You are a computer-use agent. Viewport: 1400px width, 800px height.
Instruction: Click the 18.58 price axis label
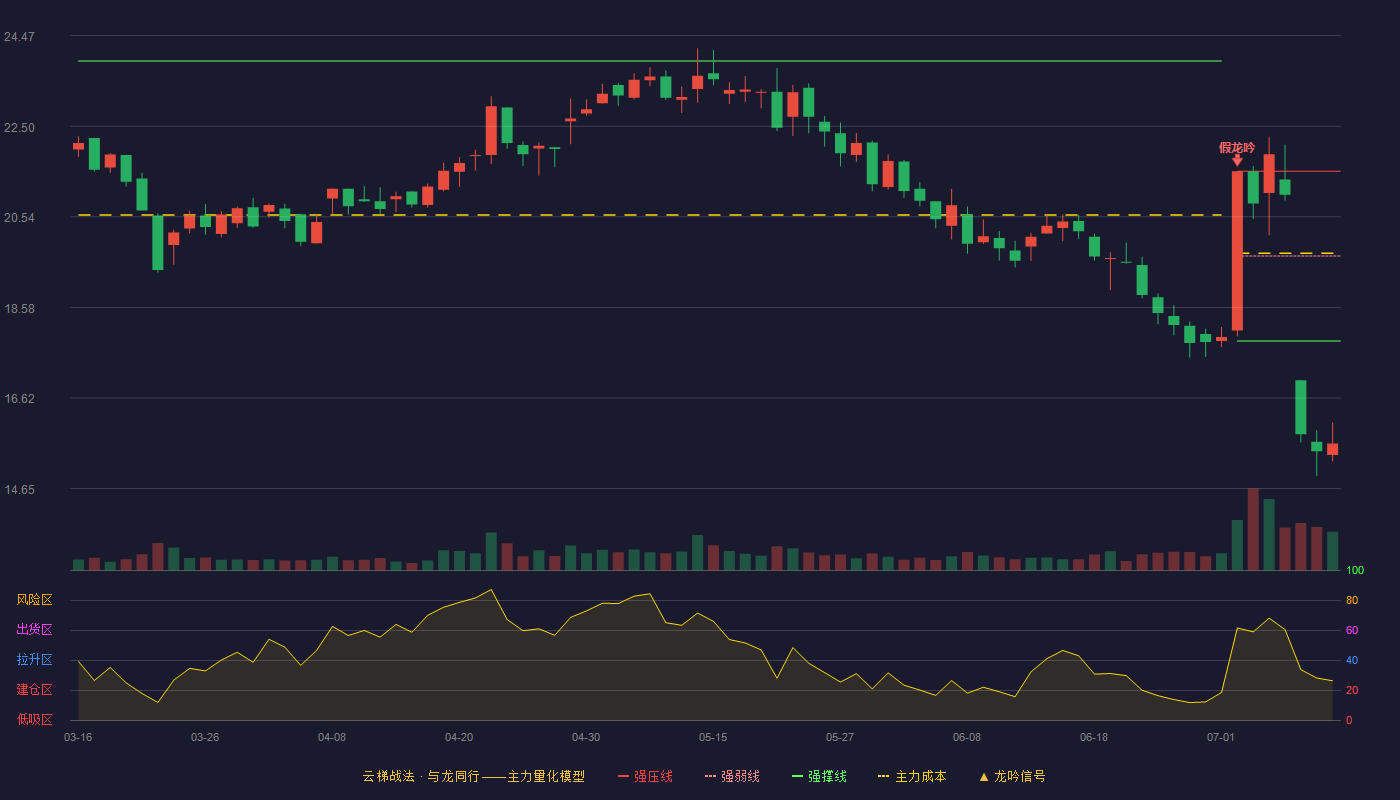[x=19, y=309]
